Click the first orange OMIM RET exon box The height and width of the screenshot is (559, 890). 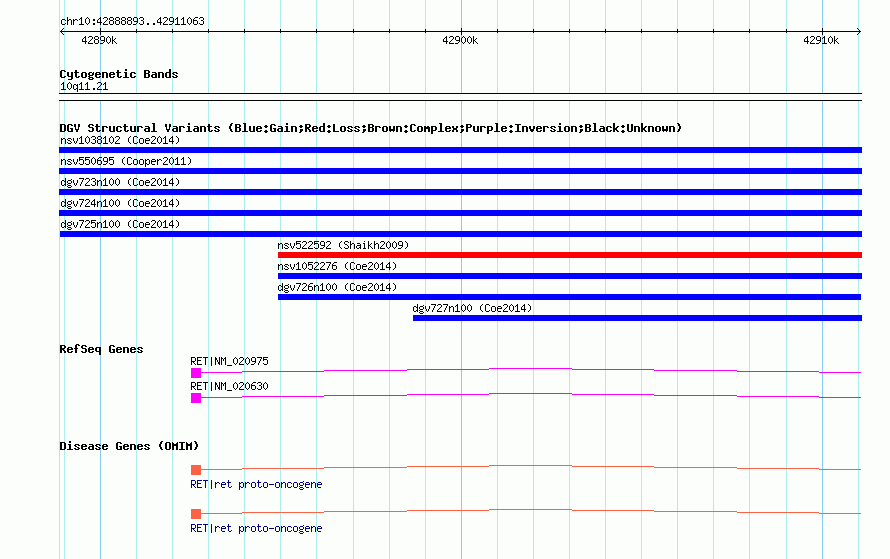pos(196,470)
